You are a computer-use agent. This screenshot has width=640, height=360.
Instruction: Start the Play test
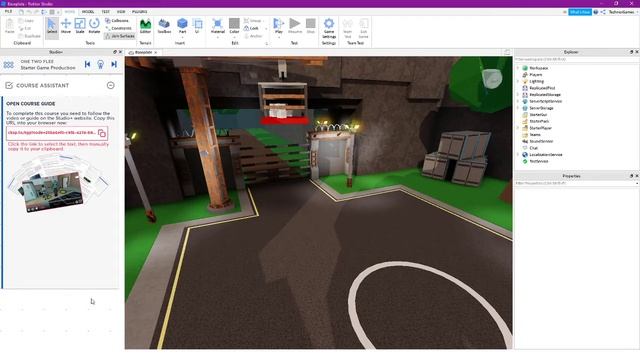click(278, 26)
